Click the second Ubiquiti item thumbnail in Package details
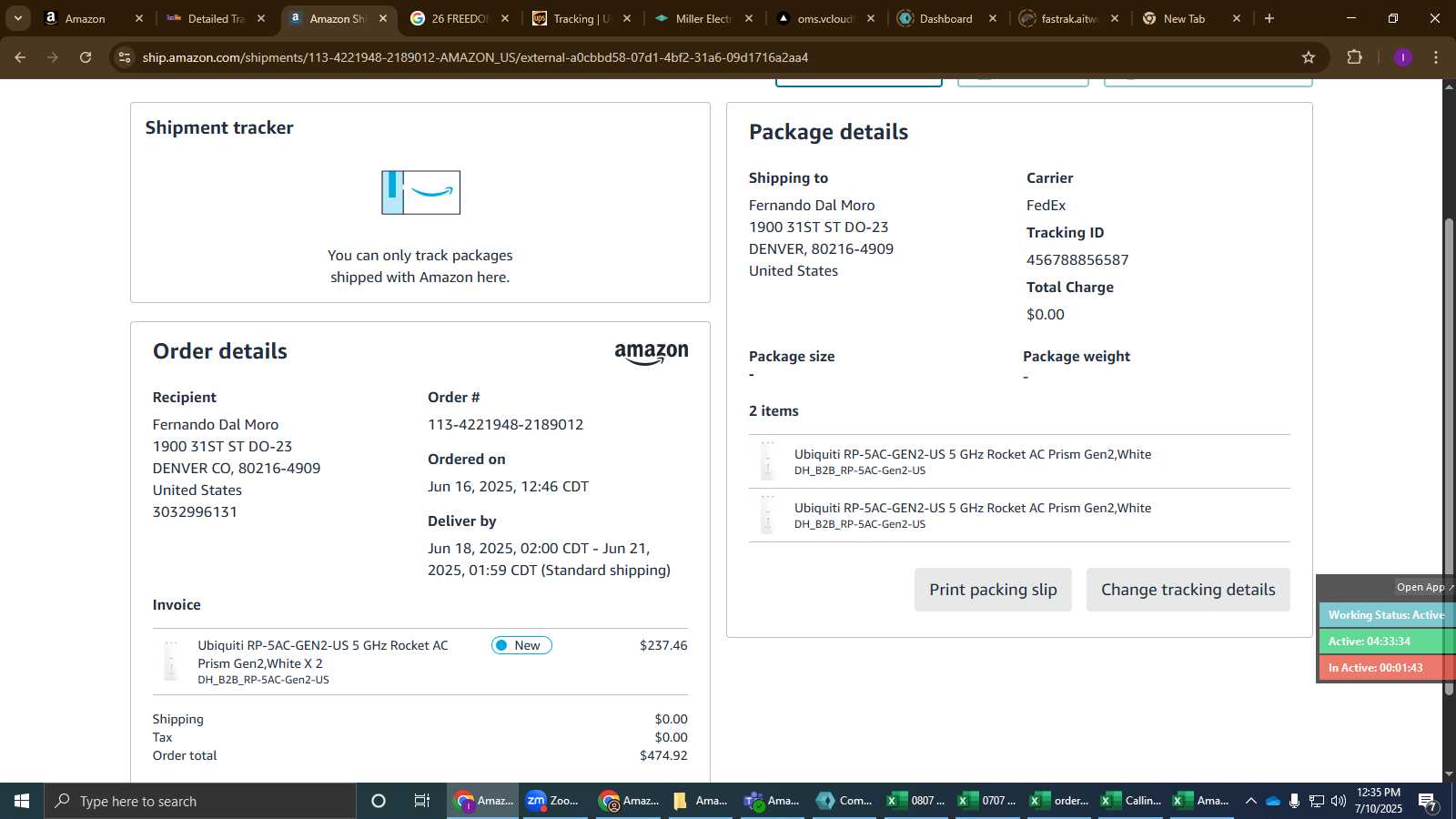Screen dimensions: 1456x819 (768, 515)
